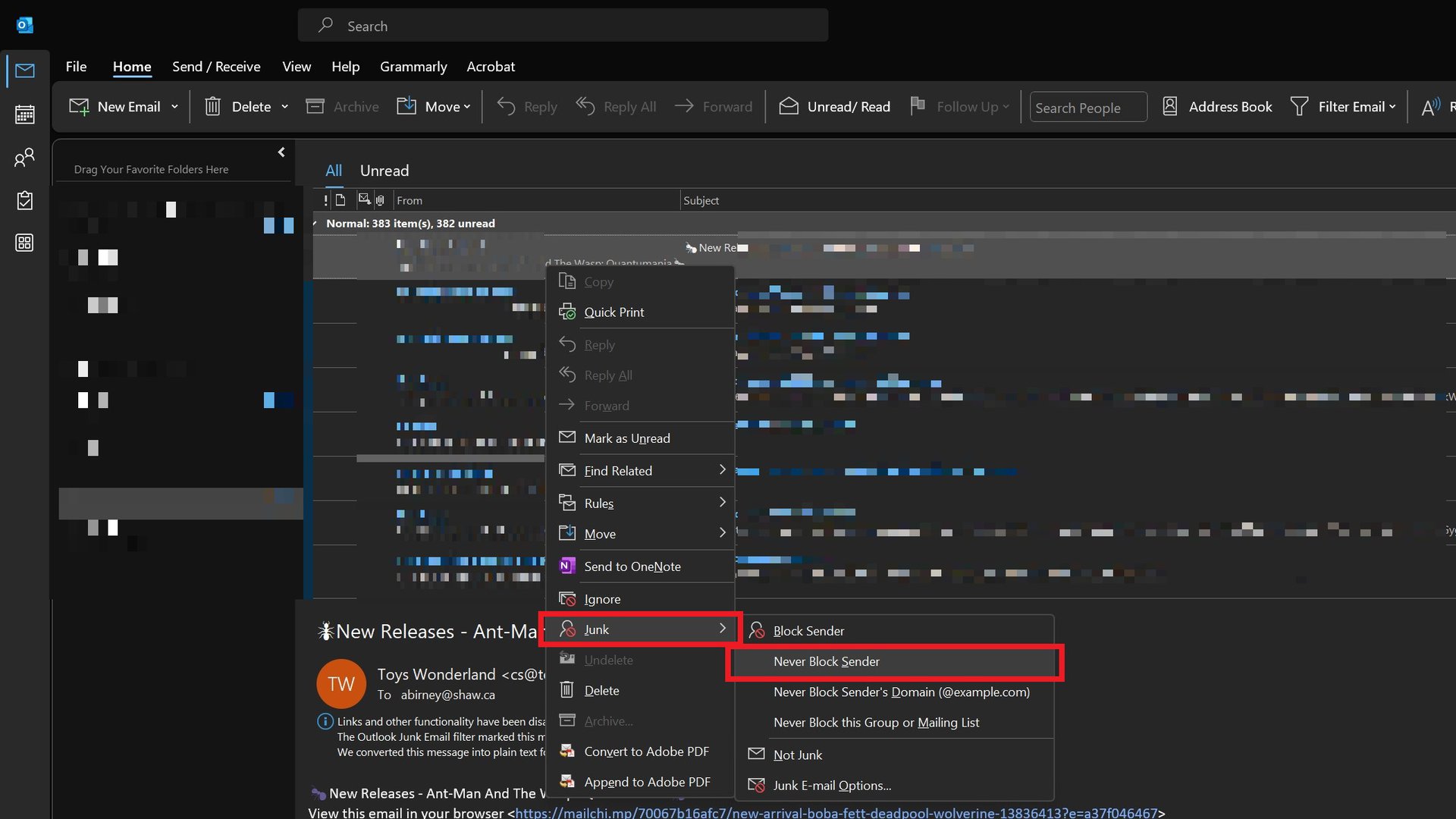1456x819 pixels.
Task: Open the Delete dropdown arrow
Action: [285, 107]
